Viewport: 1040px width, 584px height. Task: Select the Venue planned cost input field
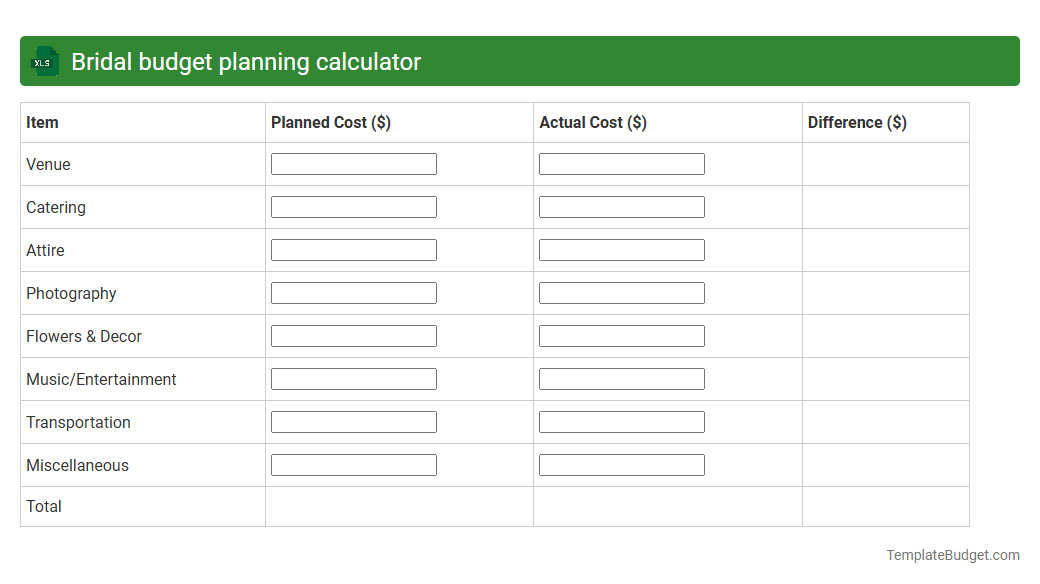pos(353,163)
